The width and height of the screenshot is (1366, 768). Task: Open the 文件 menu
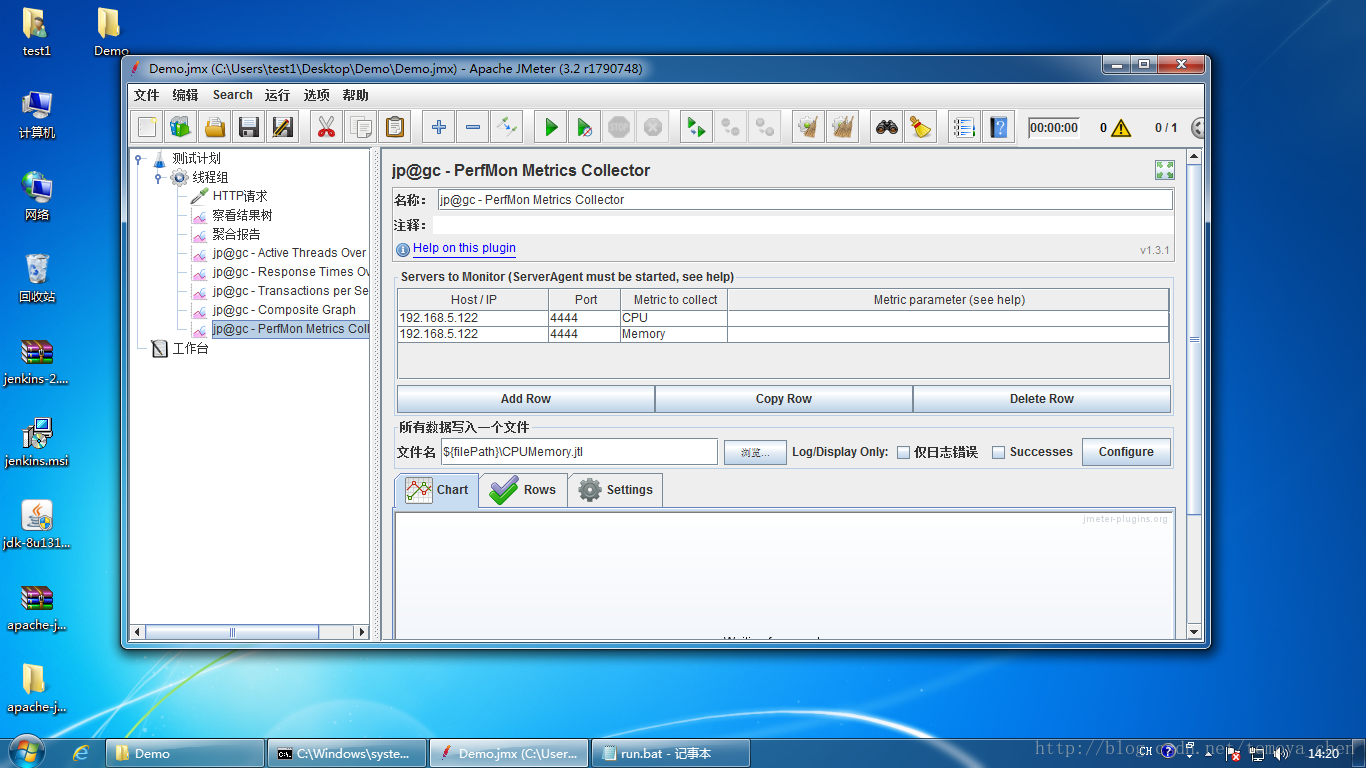(x=147, y=95)
